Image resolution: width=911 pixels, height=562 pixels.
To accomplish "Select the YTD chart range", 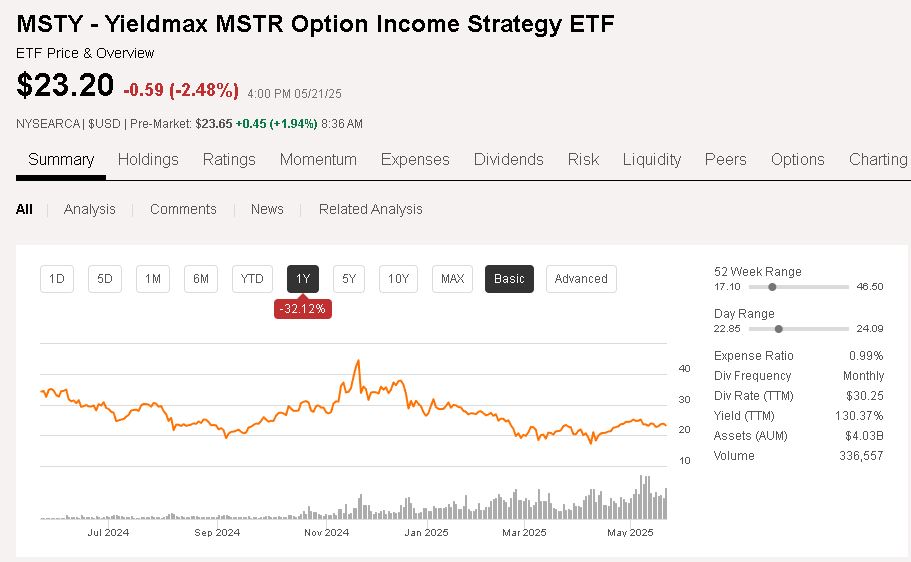I will [x=252, y=279].
